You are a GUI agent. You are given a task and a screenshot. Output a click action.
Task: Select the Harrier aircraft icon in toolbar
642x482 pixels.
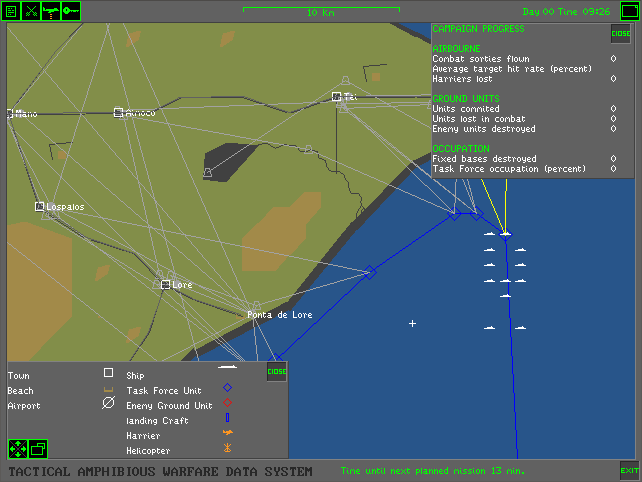(x=50, y=11)
